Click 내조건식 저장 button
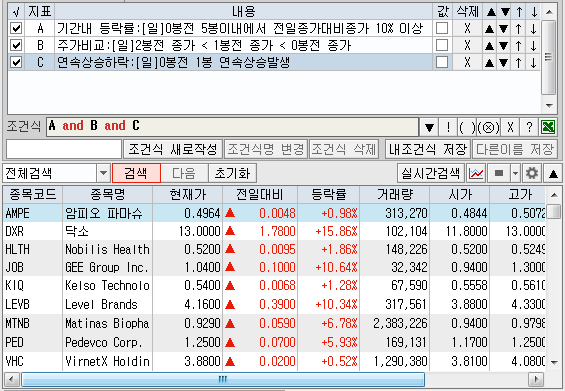This screenshot has width=565, height=391. tap(428, 149)
